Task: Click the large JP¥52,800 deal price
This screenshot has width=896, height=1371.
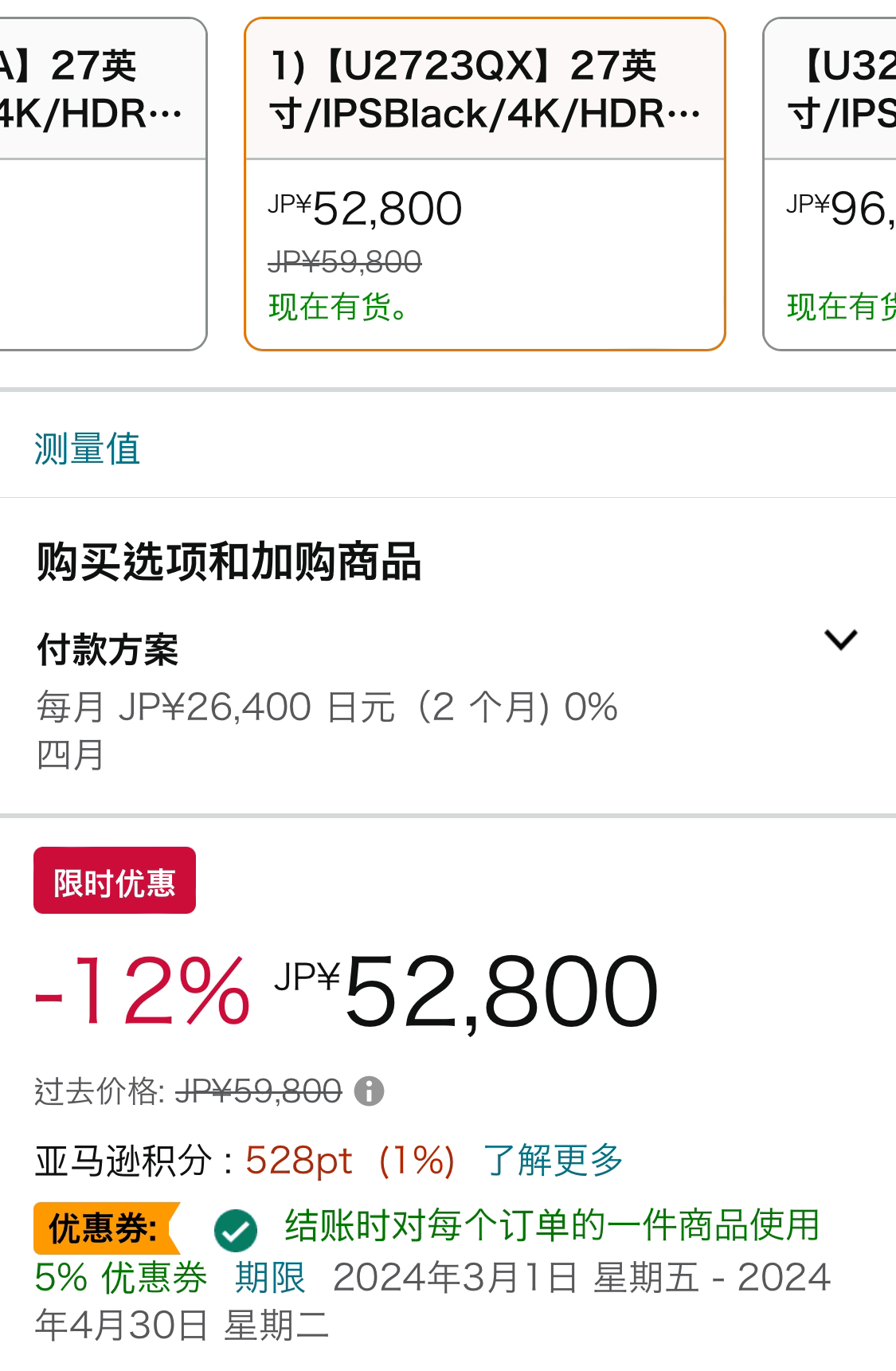Action: click(x=467, y=992)
